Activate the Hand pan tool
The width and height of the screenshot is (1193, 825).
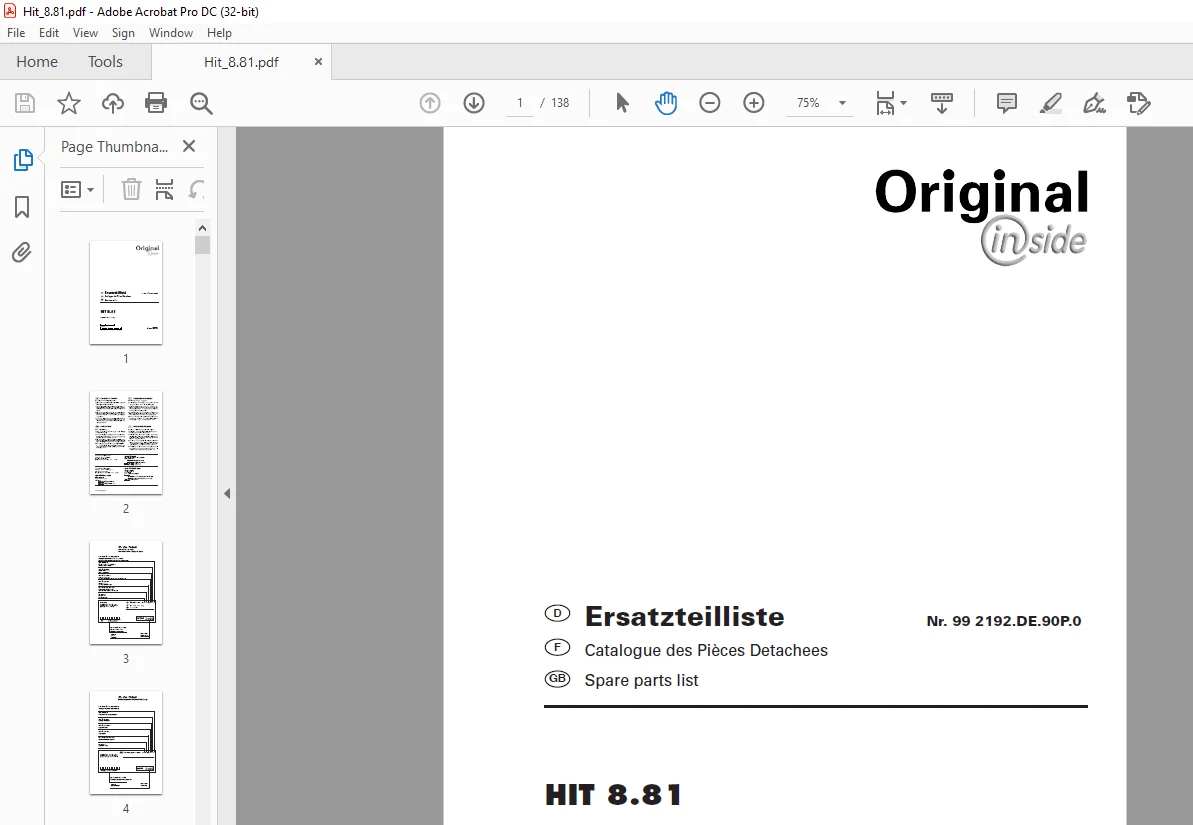click(x=666, y=103)
